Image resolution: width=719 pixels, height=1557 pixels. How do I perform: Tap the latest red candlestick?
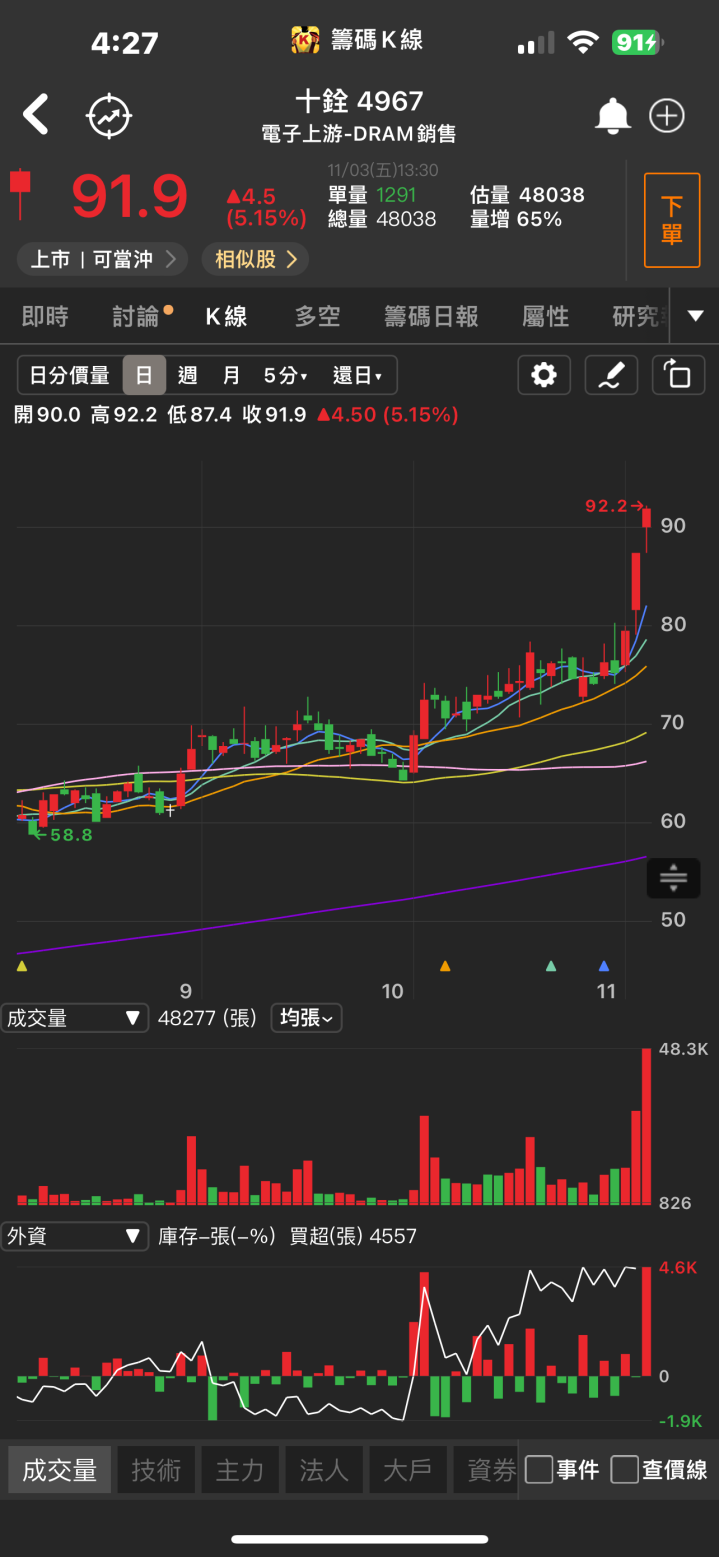(x=647, y=528)
